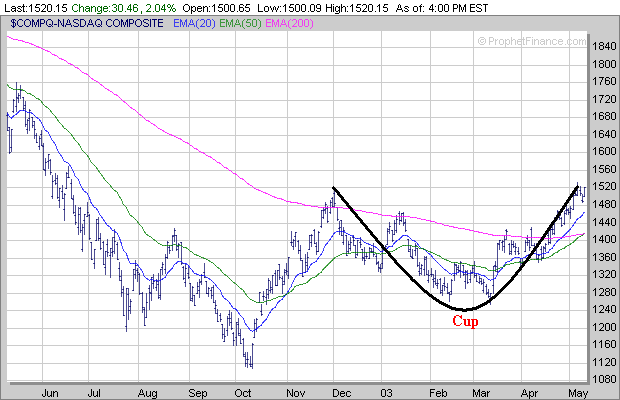The image size is (620, 400).
Task: Click the May month axis label
Action: (578, 394)
